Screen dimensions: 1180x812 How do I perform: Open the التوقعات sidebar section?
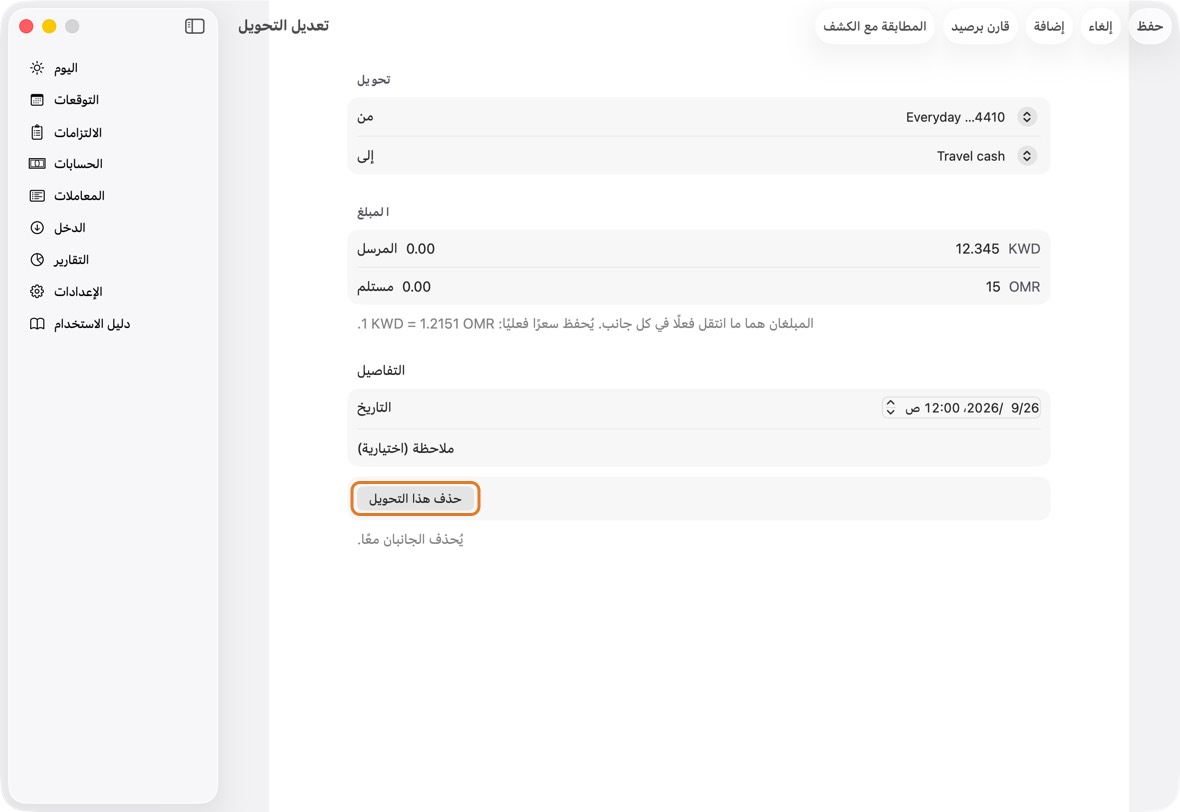(113, 100)
